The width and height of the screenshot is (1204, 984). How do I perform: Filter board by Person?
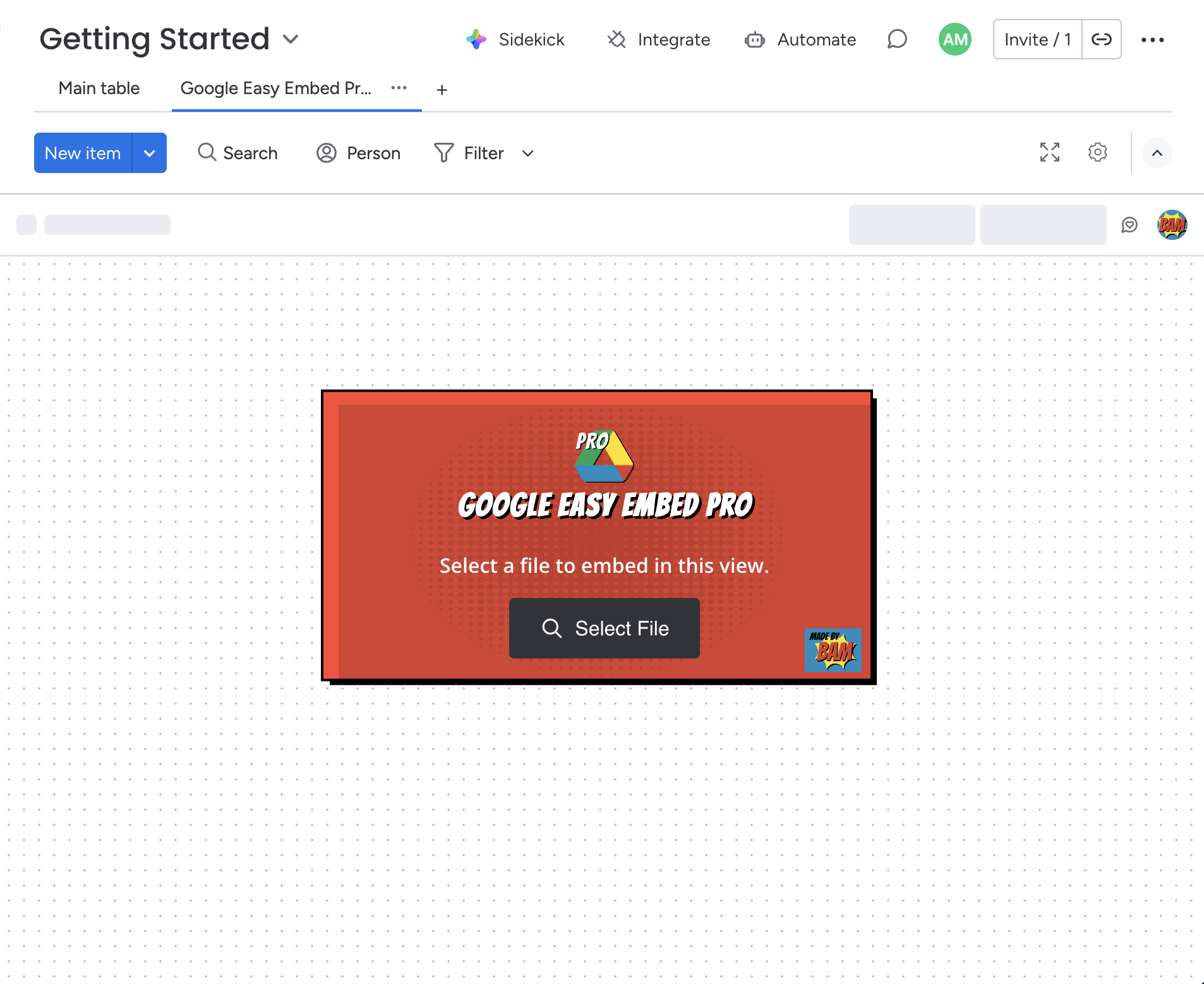point(358,152)
